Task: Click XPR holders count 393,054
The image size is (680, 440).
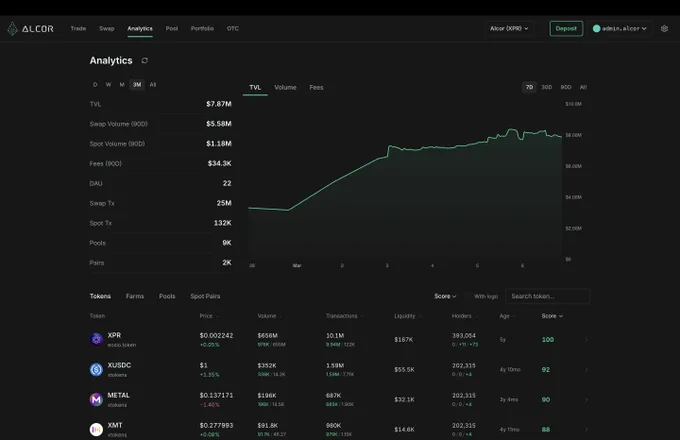Action: pos(464,336)
